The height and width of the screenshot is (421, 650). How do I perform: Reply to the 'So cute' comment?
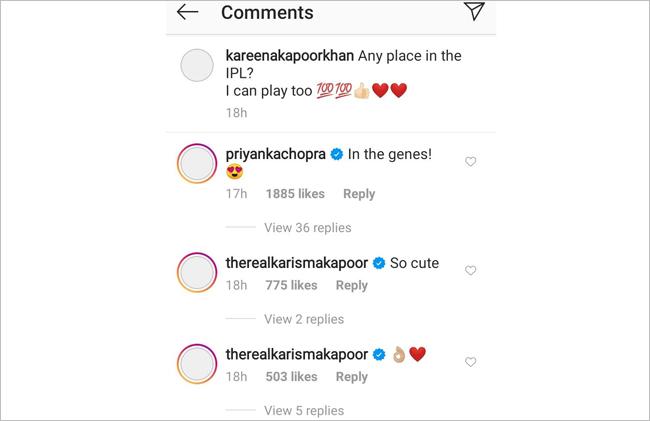click(352, 285)
